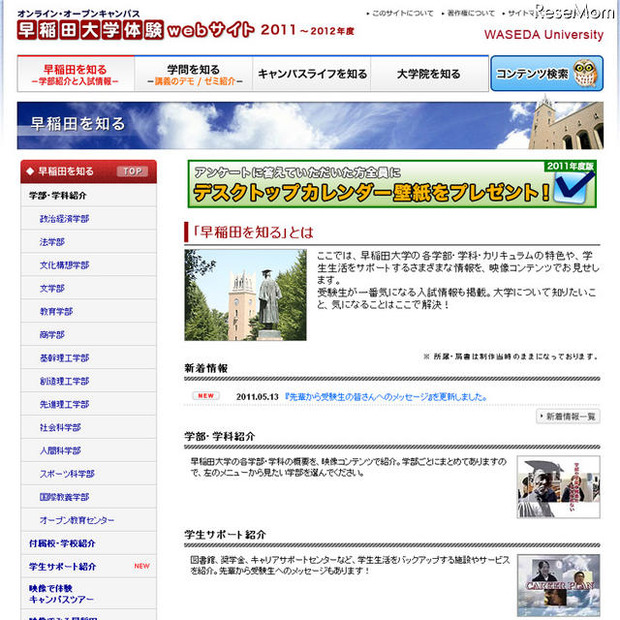Open the 大学院を知る tab
620x620 pixels.
pos(429,74)
